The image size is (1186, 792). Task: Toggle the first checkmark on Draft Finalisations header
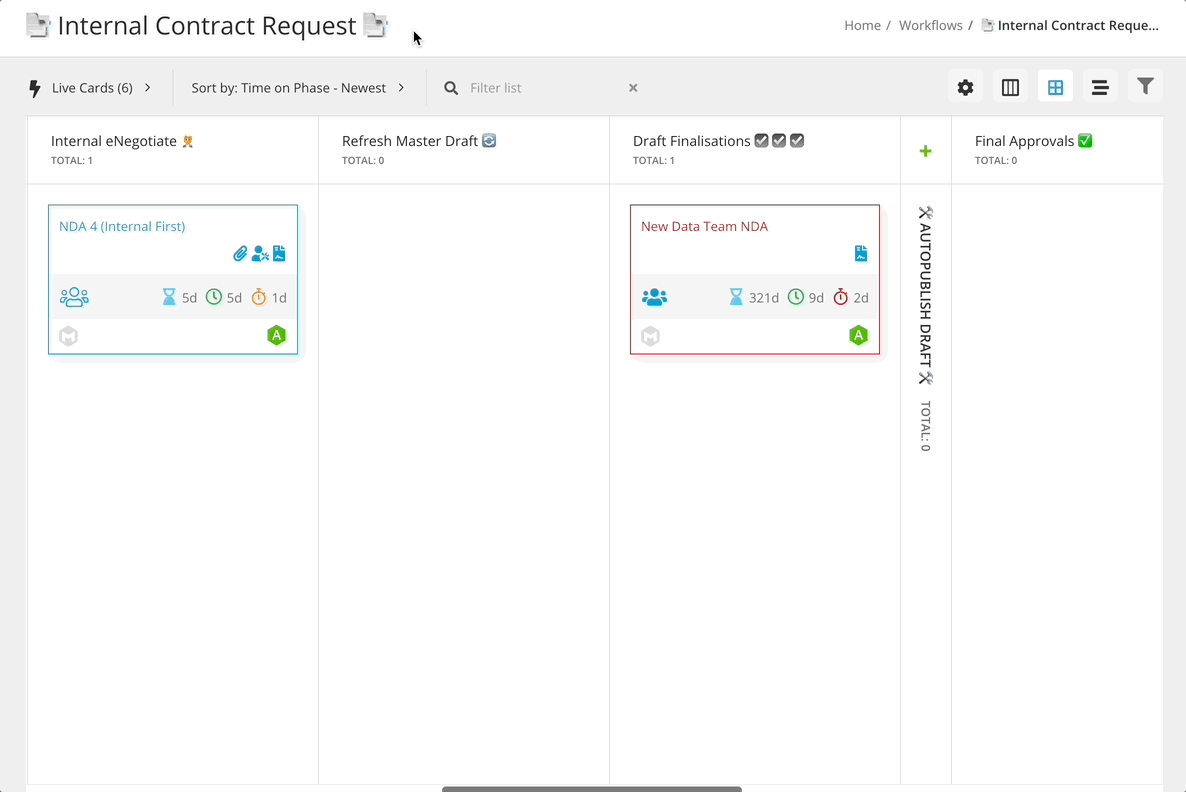(762, 140)
